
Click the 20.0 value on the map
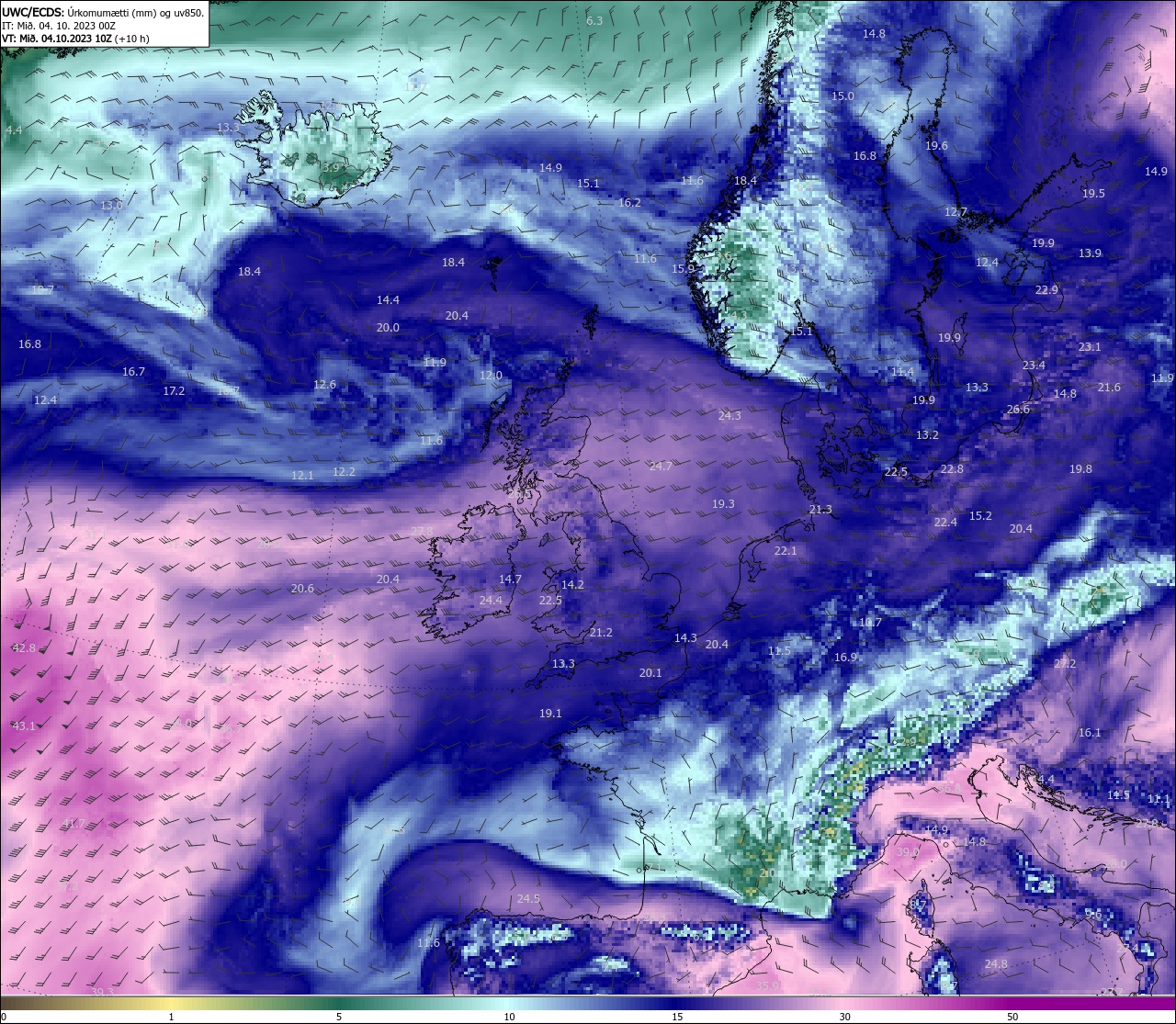click(x=388, y=327)
